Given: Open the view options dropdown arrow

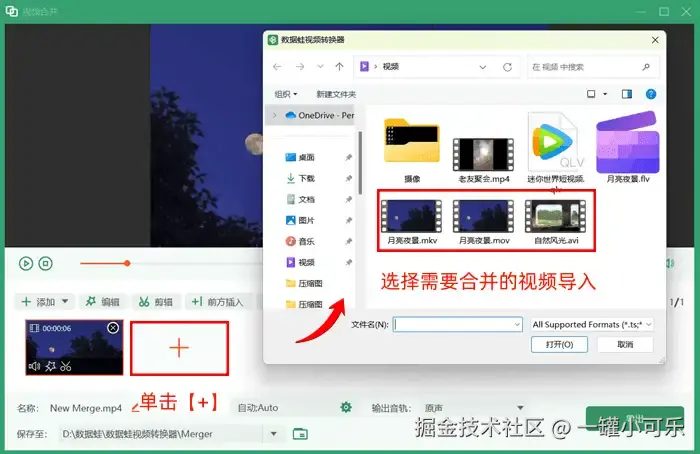Looking at the screenshot, I should [x=605, y=94].
